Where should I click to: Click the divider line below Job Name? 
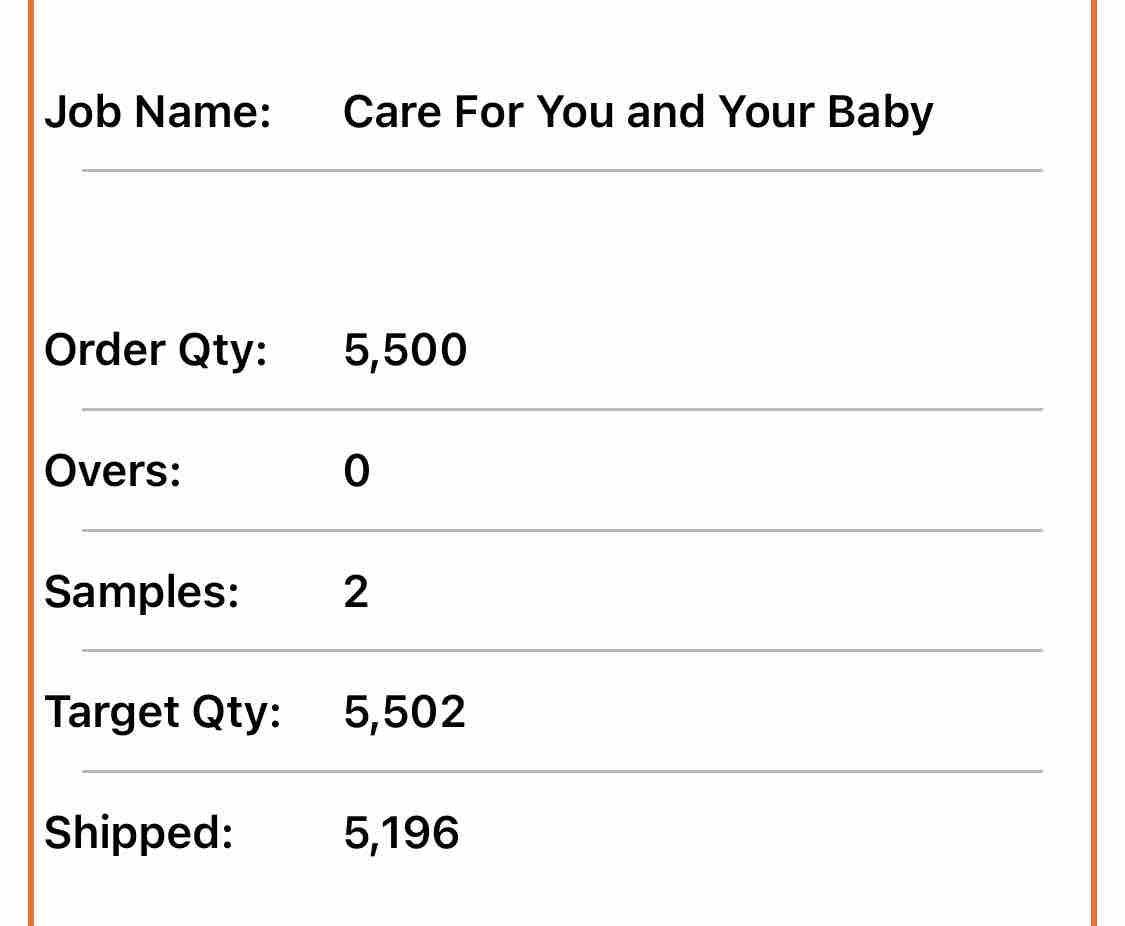562,171
